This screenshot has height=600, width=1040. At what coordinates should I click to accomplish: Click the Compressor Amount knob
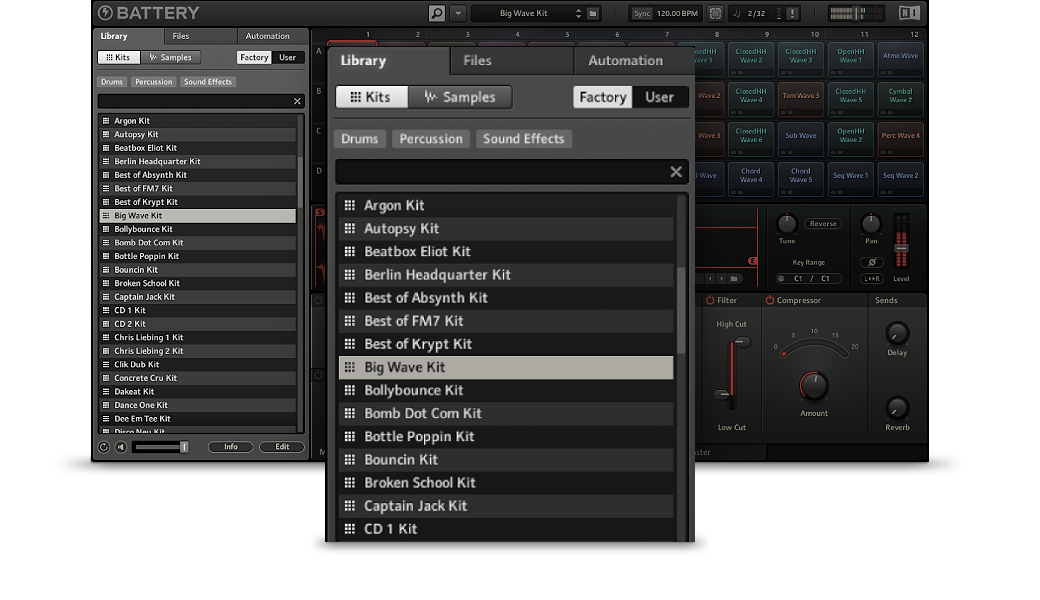click(814, 385)
